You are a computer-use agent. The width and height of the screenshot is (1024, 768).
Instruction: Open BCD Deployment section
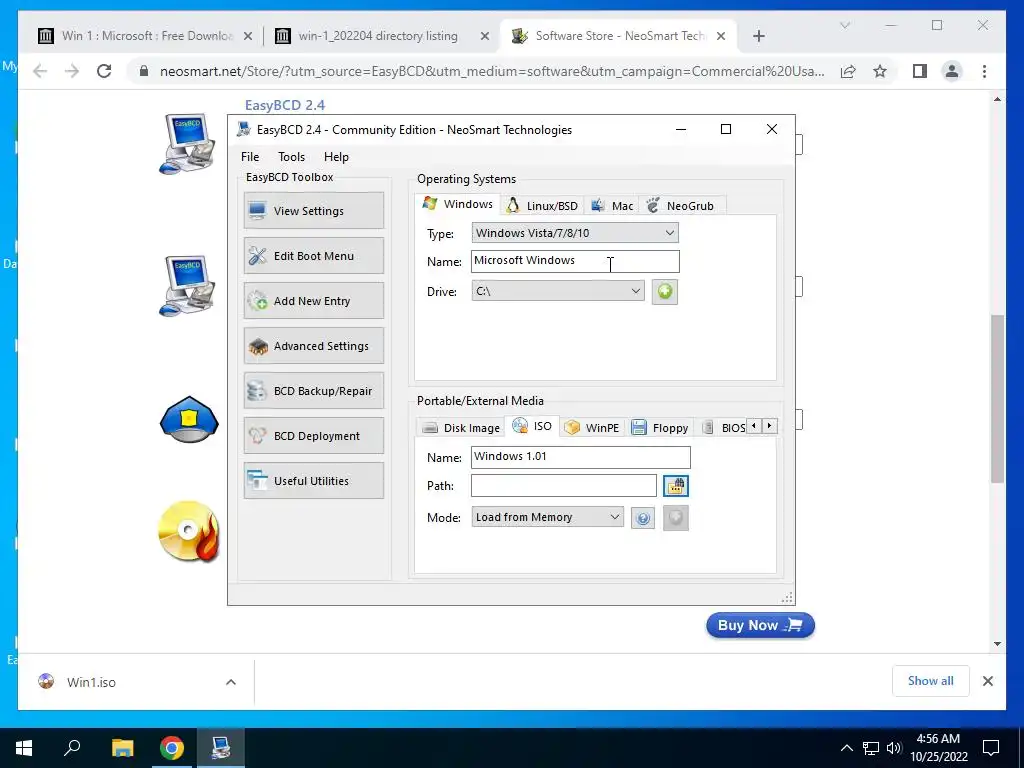point(313,436)
